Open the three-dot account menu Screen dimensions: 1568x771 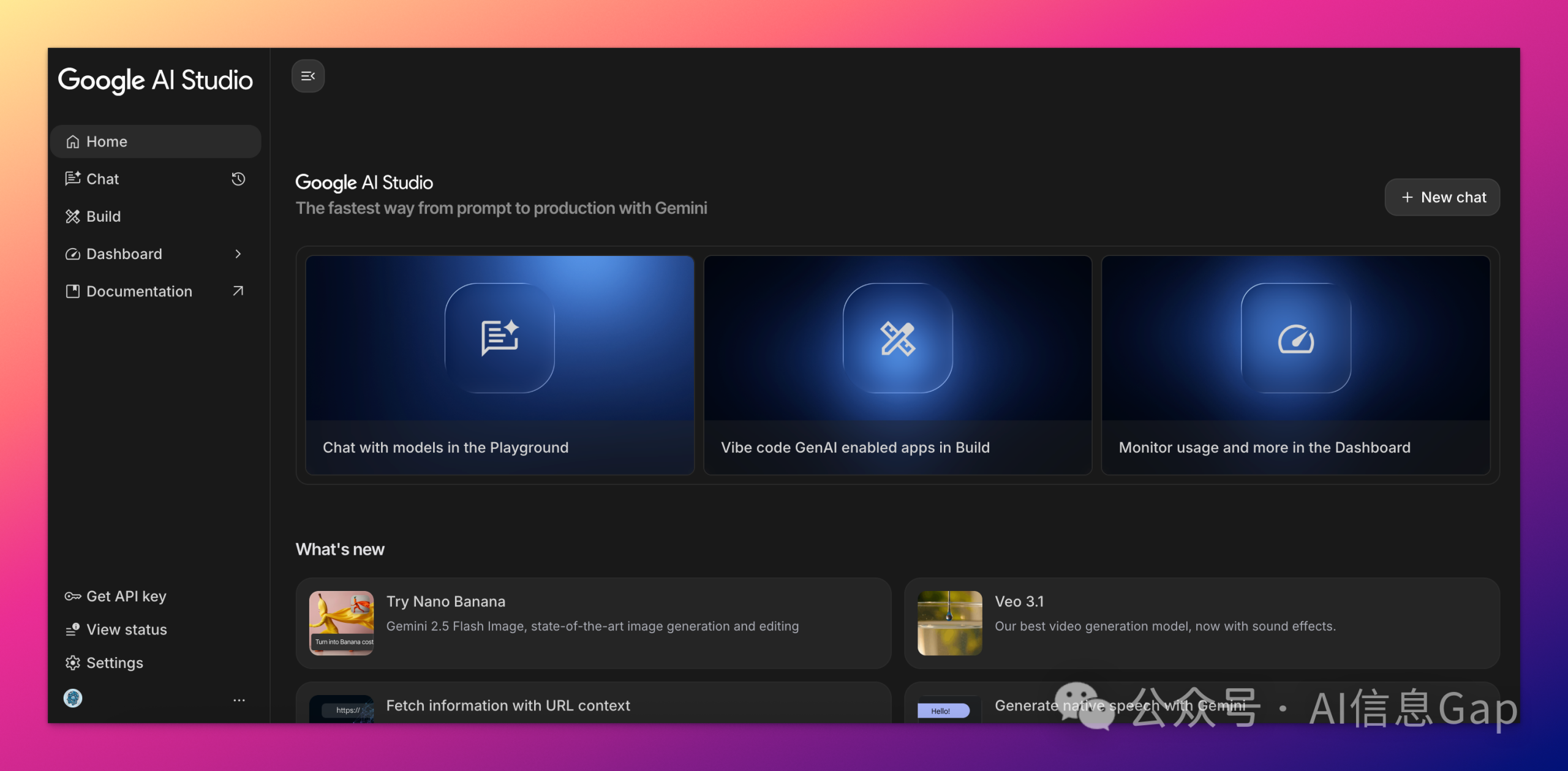pyautogui.click(x=239, y=700)
